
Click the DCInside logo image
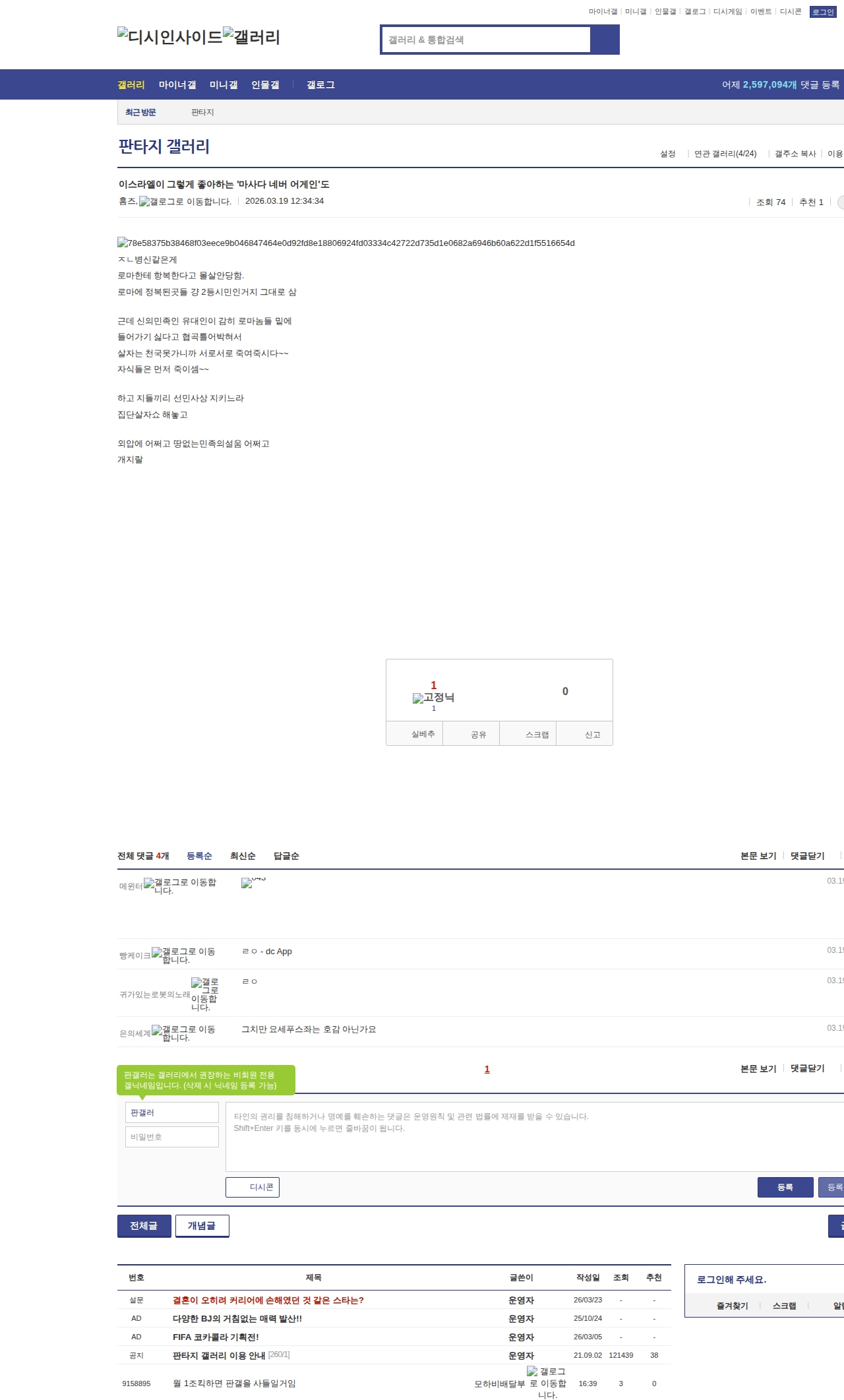(169, 37)
